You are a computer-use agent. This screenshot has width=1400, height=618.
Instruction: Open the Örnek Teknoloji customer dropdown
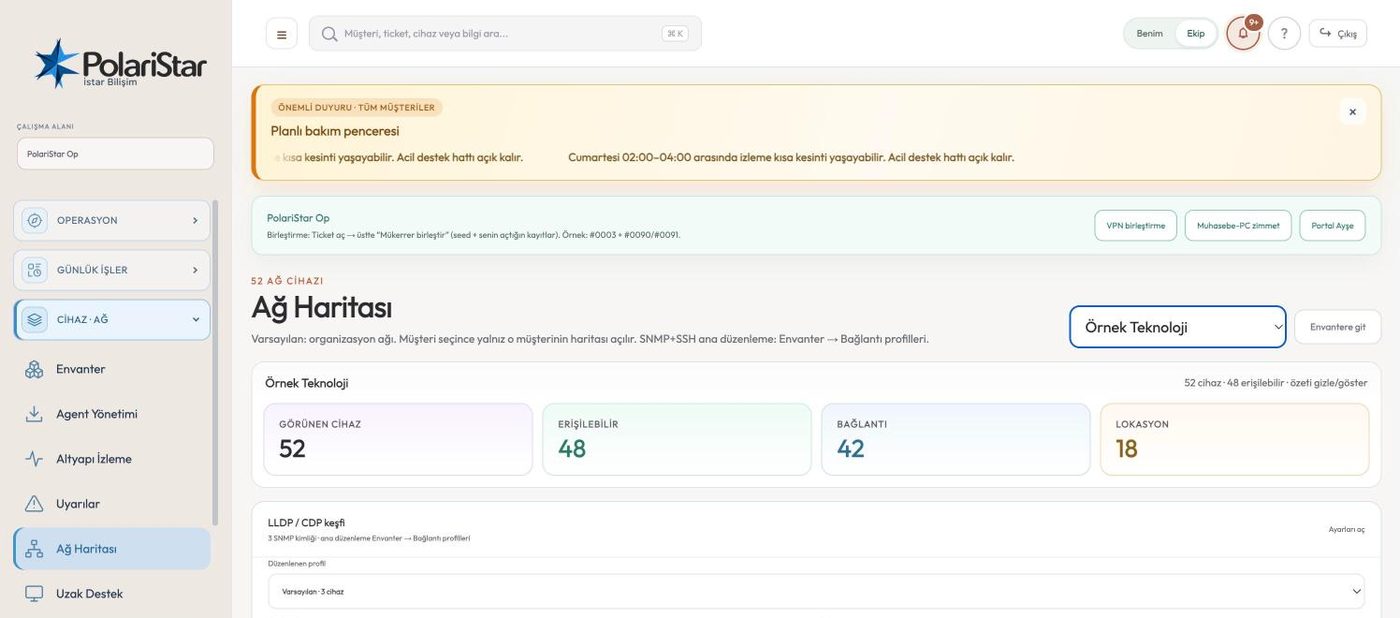(x=1178, y=327)
